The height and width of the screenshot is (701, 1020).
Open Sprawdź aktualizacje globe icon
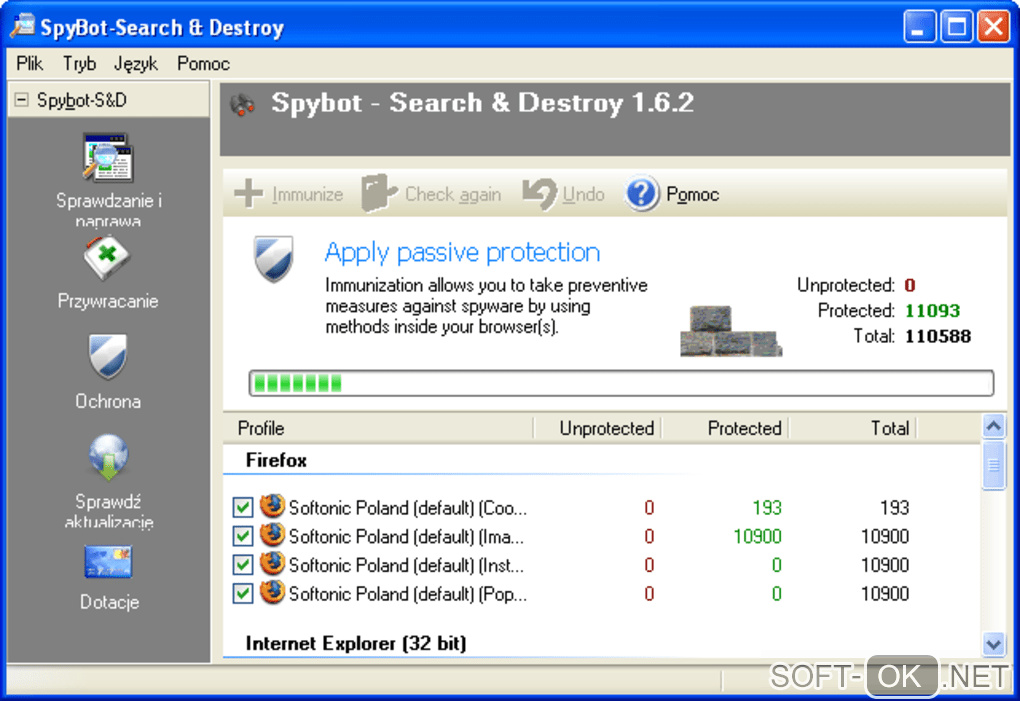click(108, 458)
